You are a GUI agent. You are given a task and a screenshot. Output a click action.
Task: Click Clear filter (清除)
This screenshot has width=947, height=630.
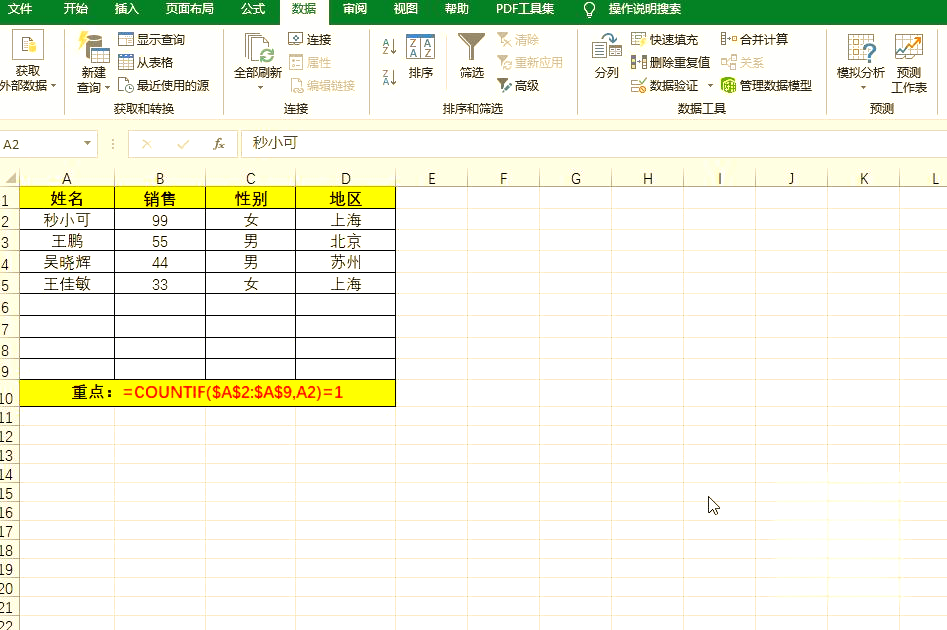click(518, 40)
